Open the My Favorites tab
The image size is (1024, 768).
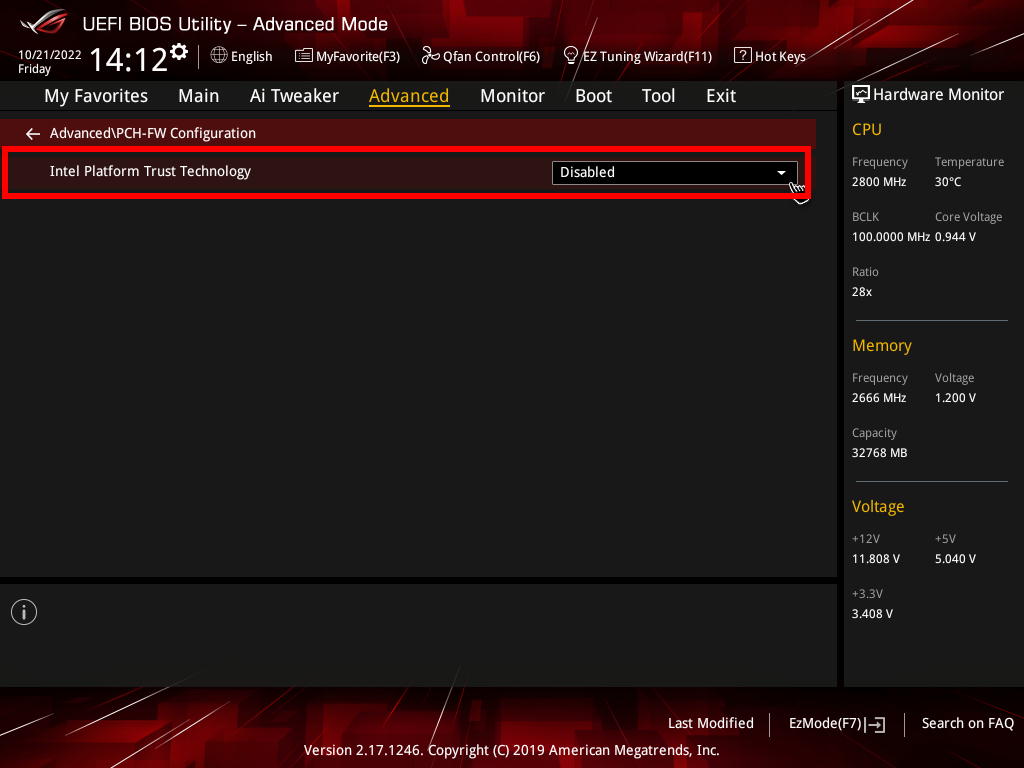pyautogui.click(x=96, y=96)
